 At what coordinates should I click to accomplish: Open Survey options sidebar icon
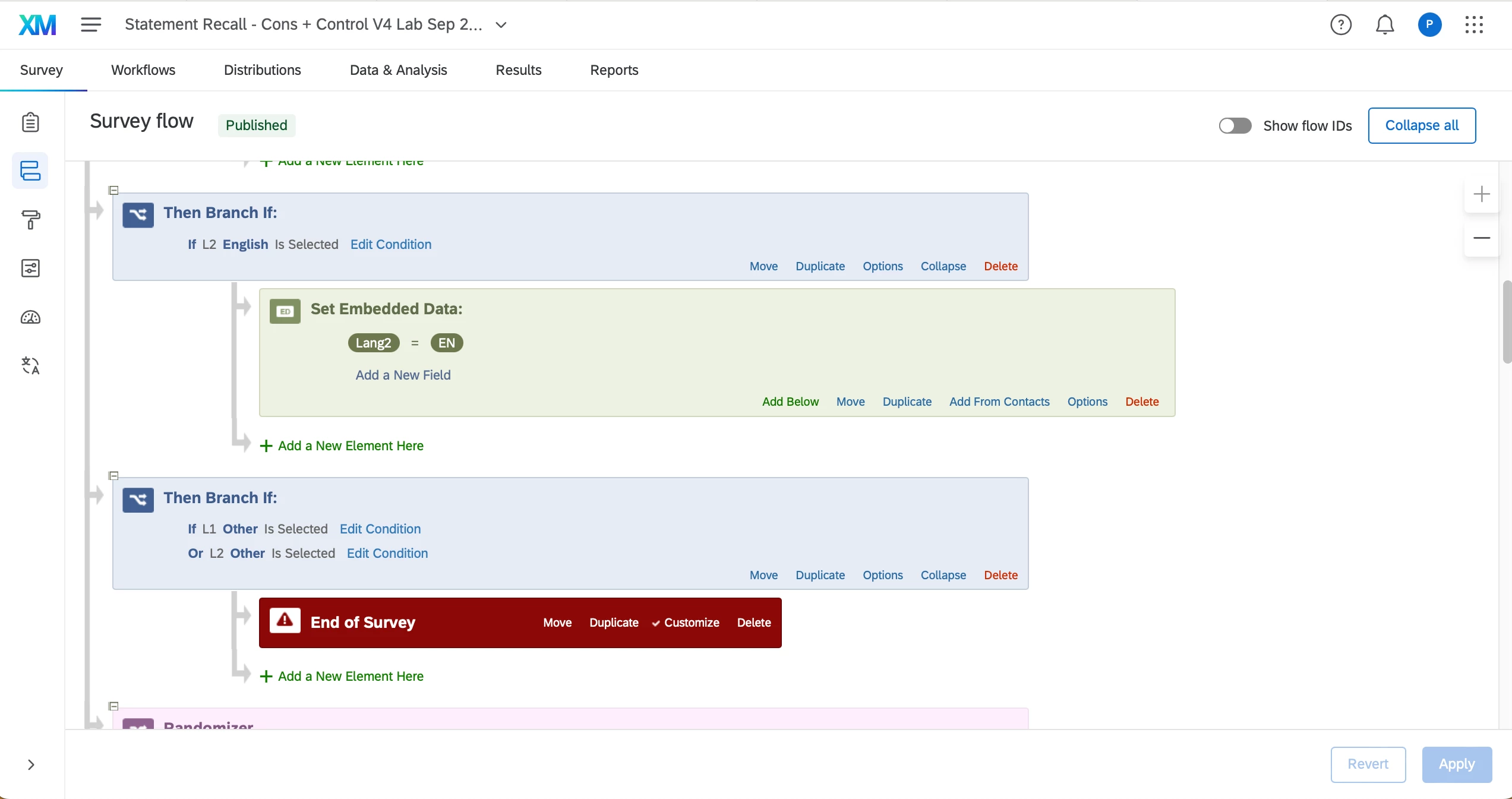click(x=30, y=268)
